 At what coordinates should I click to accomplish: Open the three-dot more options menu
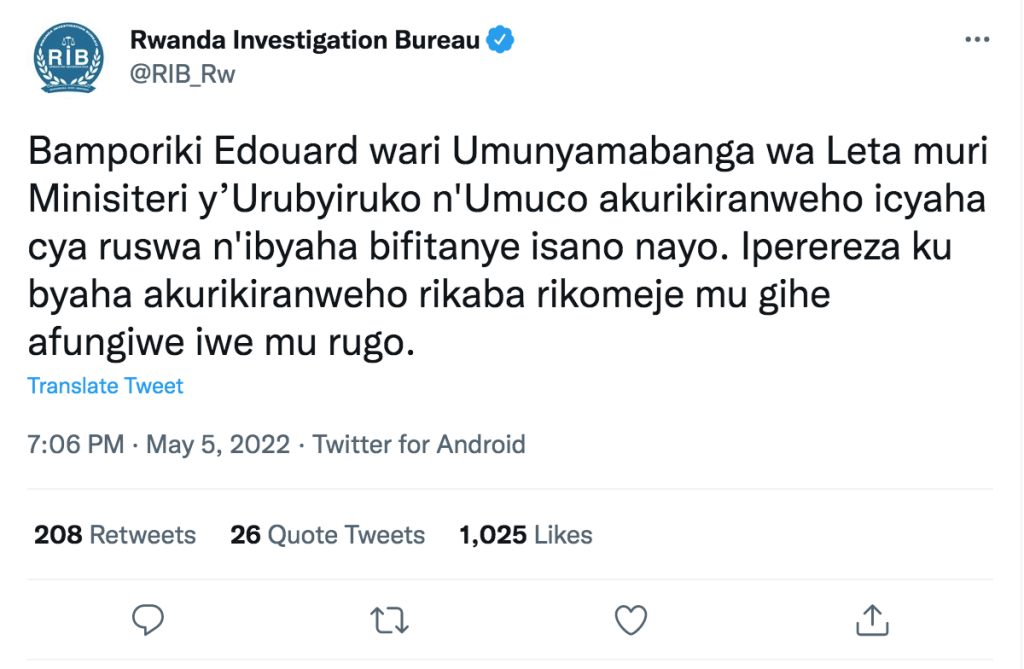click(x=977, y=40)
